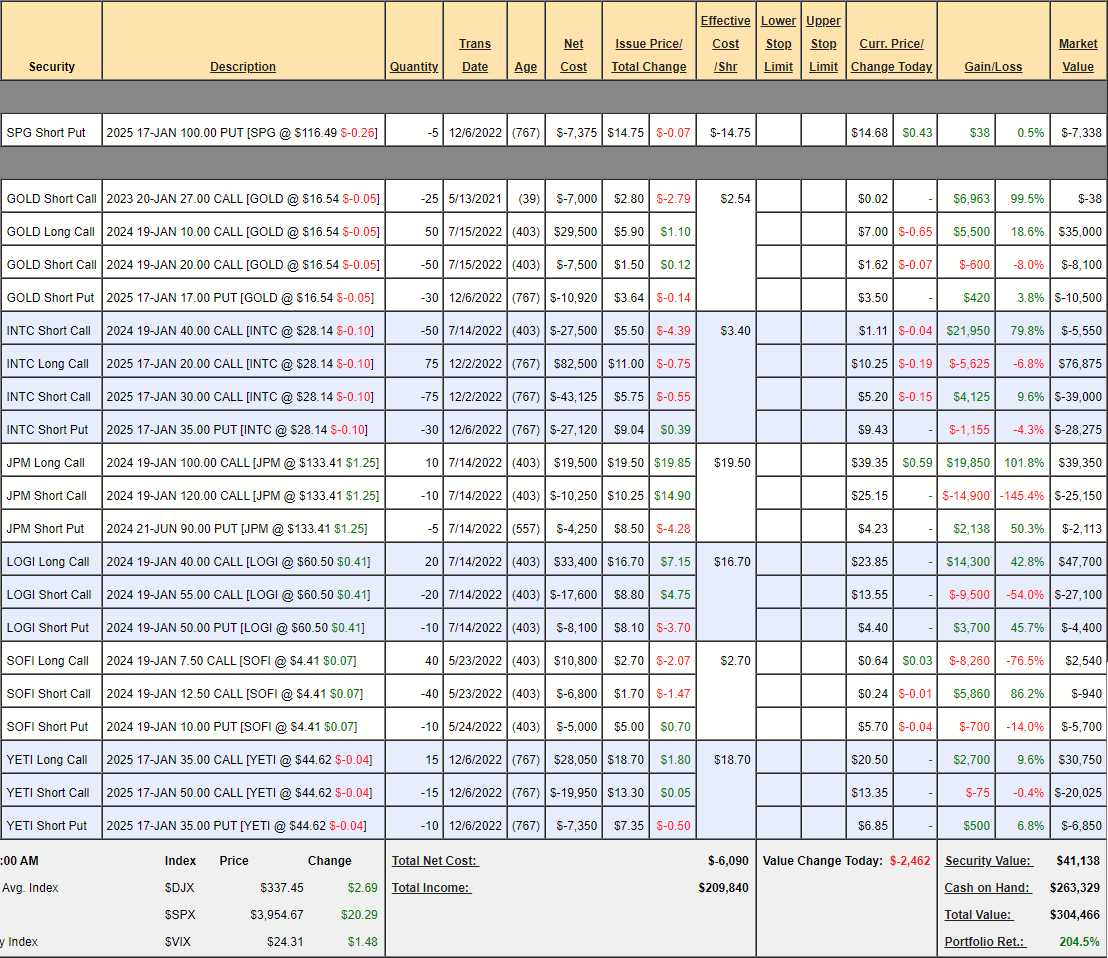
Task: Select the SPG Short Put security cell
Action: [x=46, y=133]
